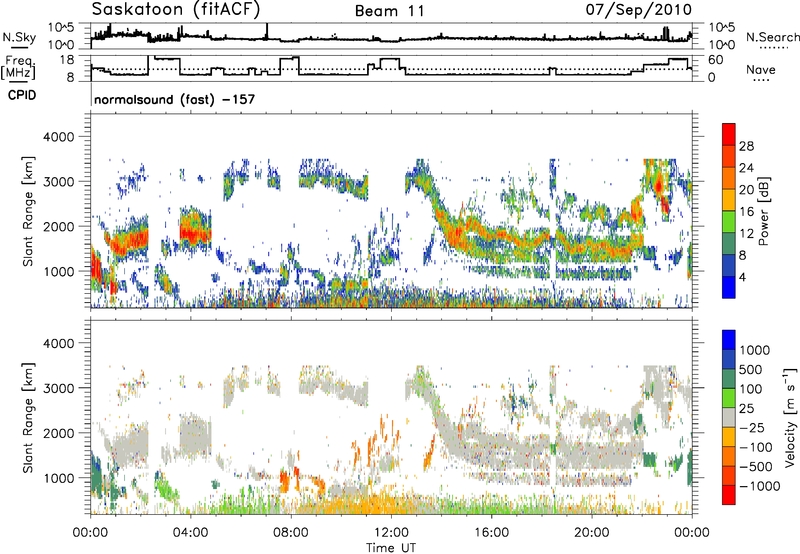Click the '20:00' time axis label
This screenshot has height=554, width=800.
click(592, 533)
